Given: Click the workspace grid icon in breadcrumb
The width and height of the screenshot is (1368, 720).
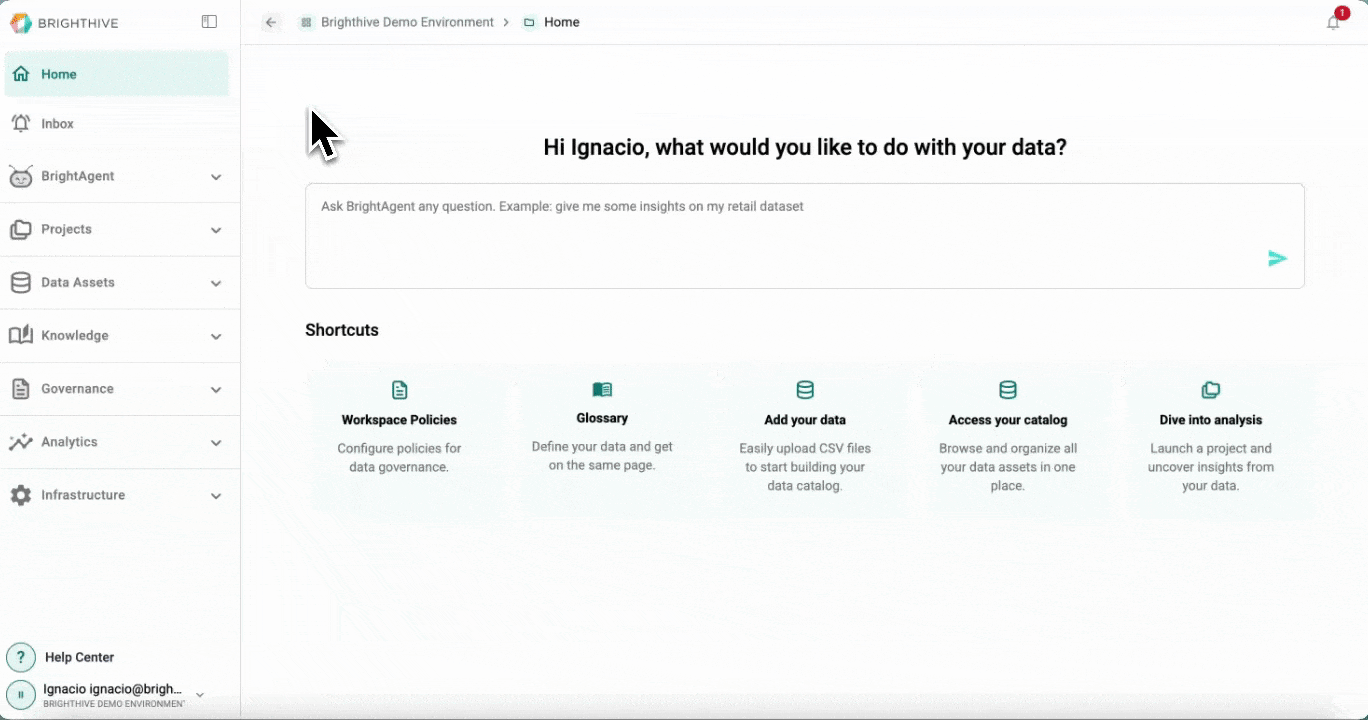Looking at the screenshot, I should coord(306,22).
